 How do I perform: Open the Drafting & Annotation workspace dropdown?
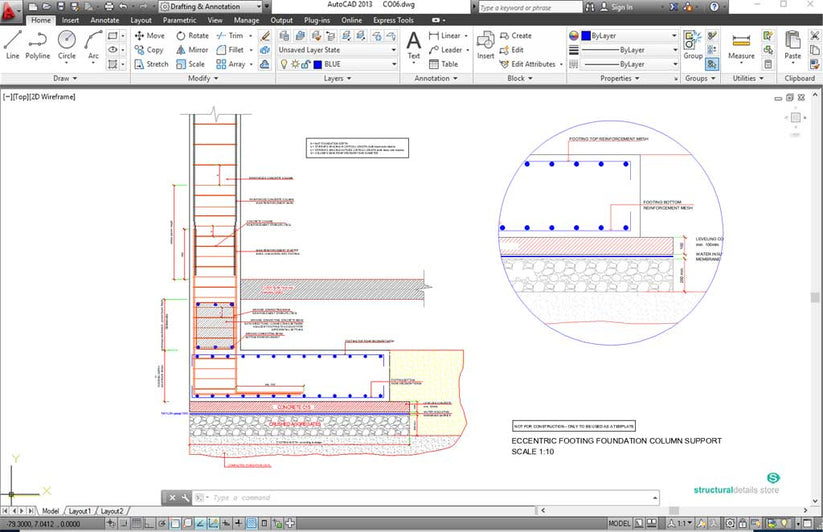210,7
